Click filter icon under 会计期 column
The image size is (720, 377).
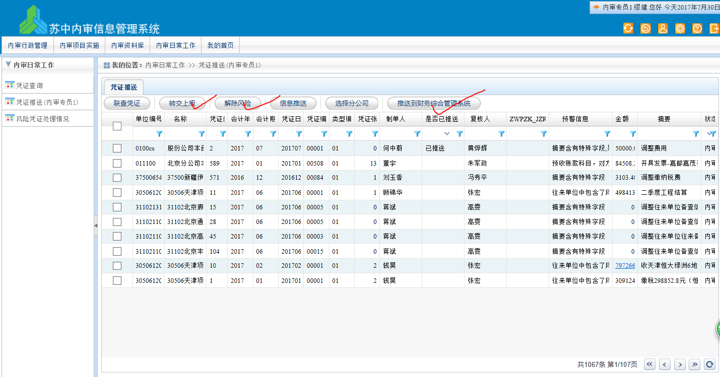click(x=273, y=134)
